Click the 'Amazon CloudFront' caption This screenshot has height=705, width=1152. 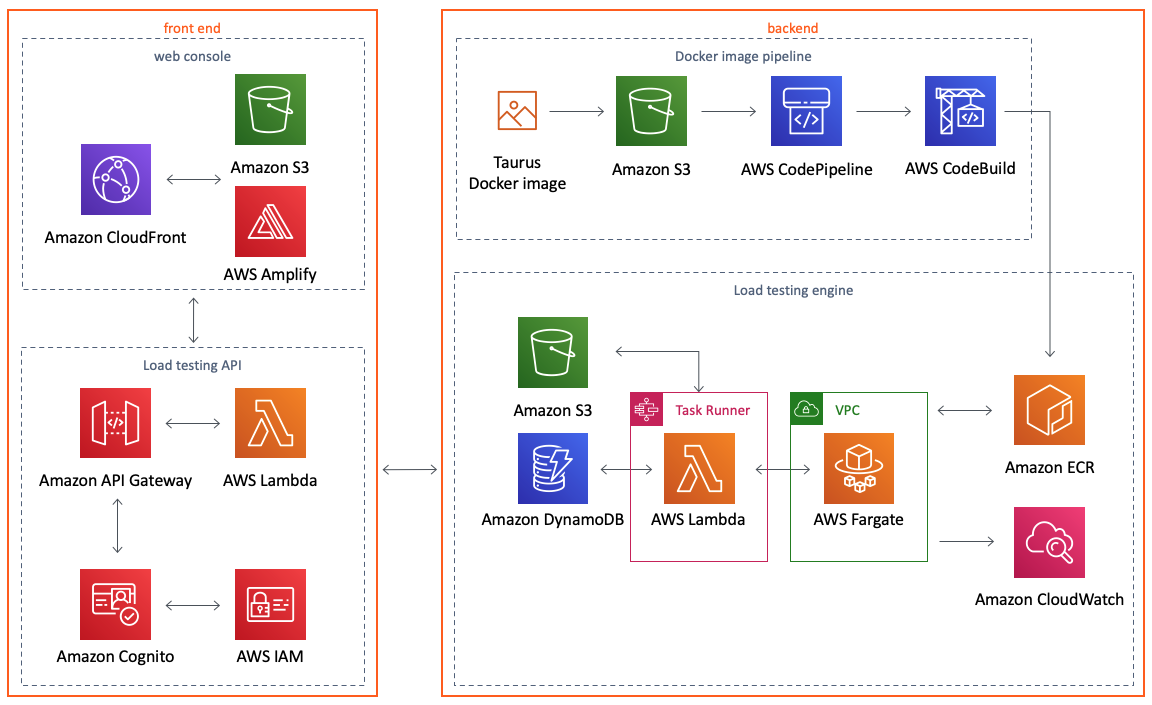point(115,237)
